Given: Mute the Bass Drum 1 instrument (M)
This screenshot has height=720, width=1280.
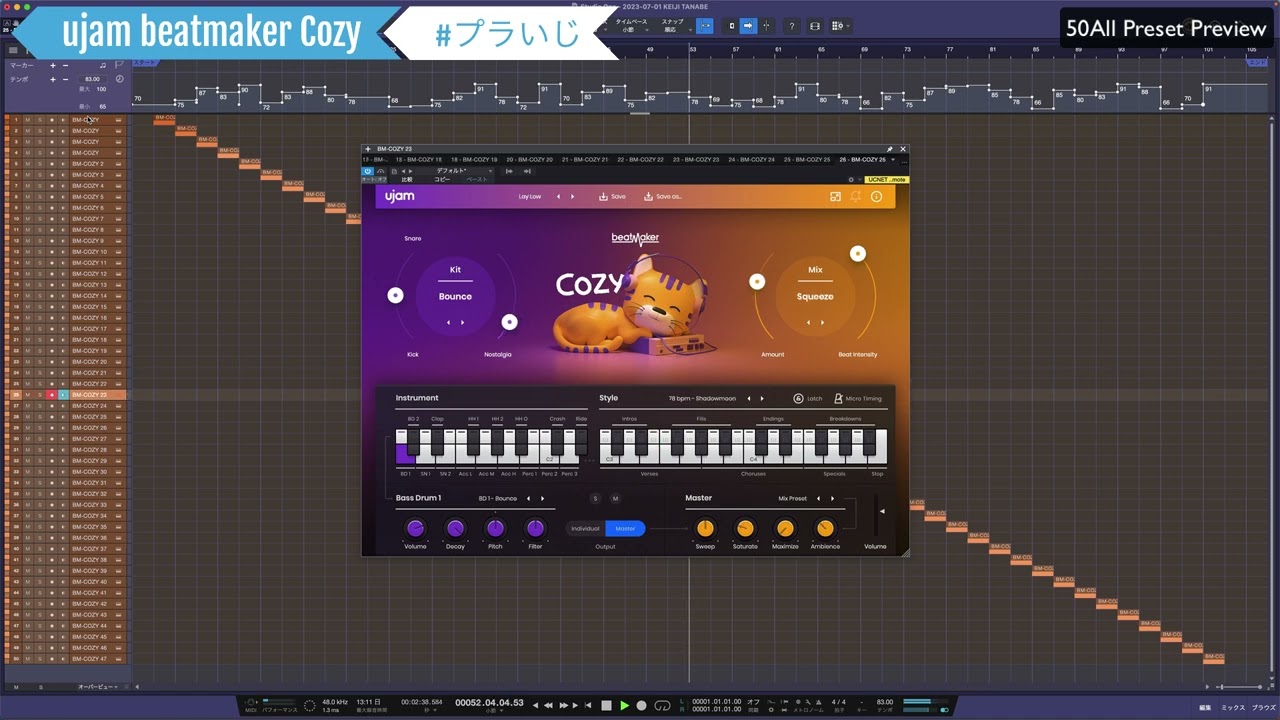Looking at the screenshot, I should pos(615,498).
